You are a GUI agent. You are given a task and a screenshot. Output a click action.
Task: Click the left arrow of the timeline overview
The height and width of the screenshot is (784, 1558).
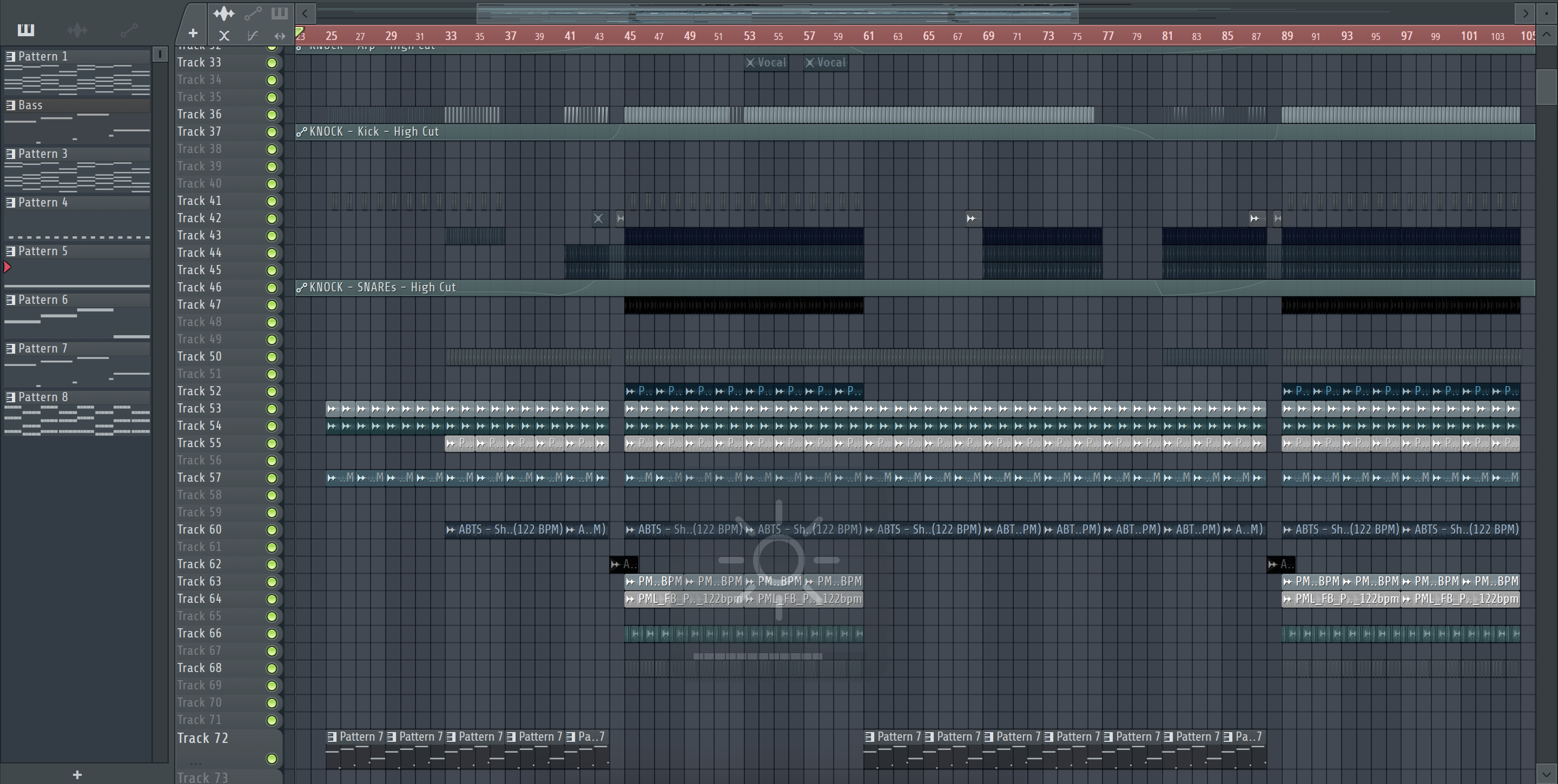click(x=305, y=12)
